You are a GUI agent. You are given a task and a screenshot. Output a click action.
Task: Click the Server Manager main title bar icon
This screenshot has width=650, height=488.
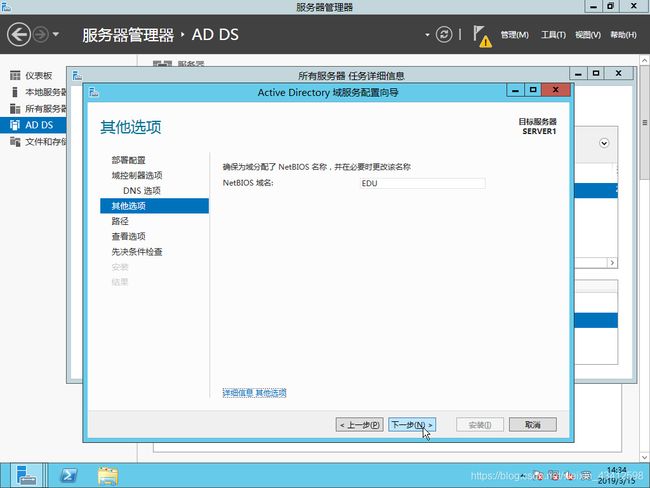pos(6,6)
